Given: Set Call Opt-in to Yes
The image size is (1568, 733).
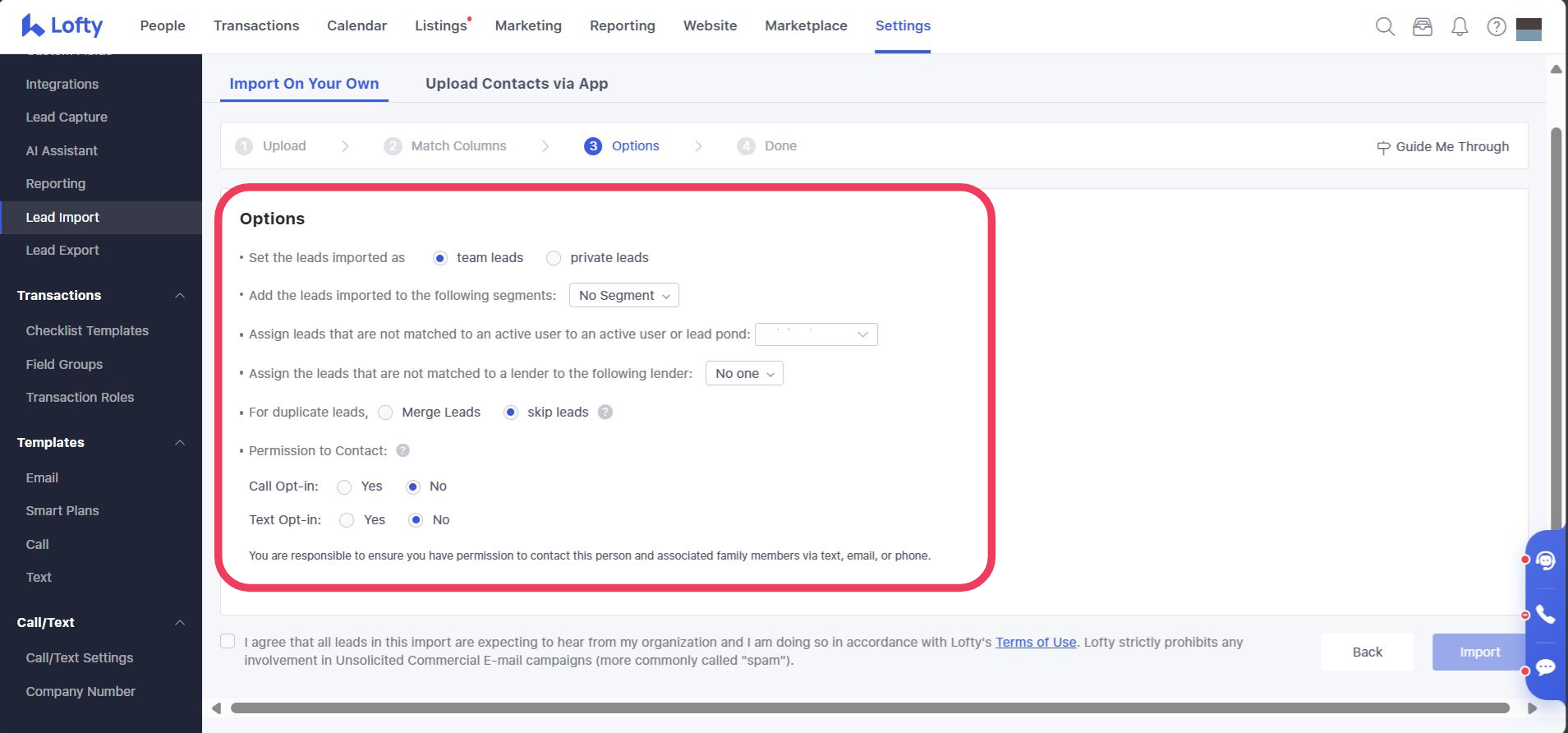Looking at the screenshot, I should [345, 487].
